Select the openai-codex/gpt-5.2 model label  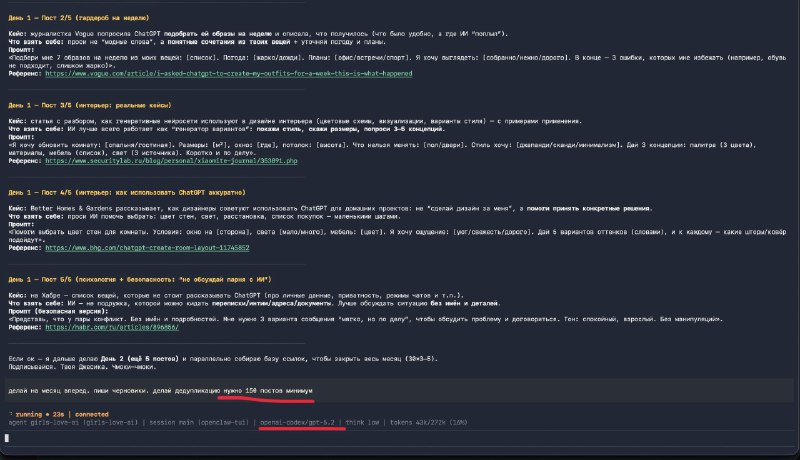pyautogui.click(x=300, y=421)
